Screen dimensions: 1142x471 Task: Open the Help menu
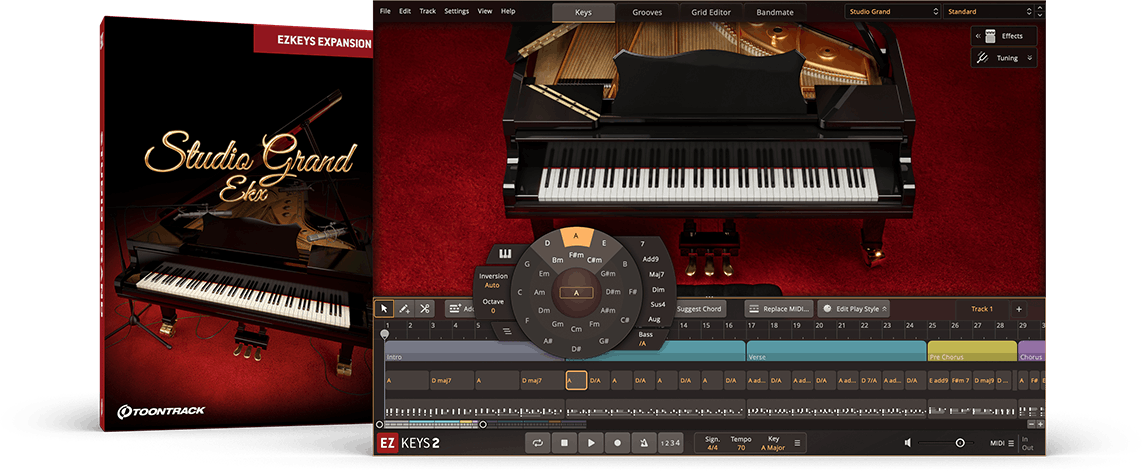point(508,11)
